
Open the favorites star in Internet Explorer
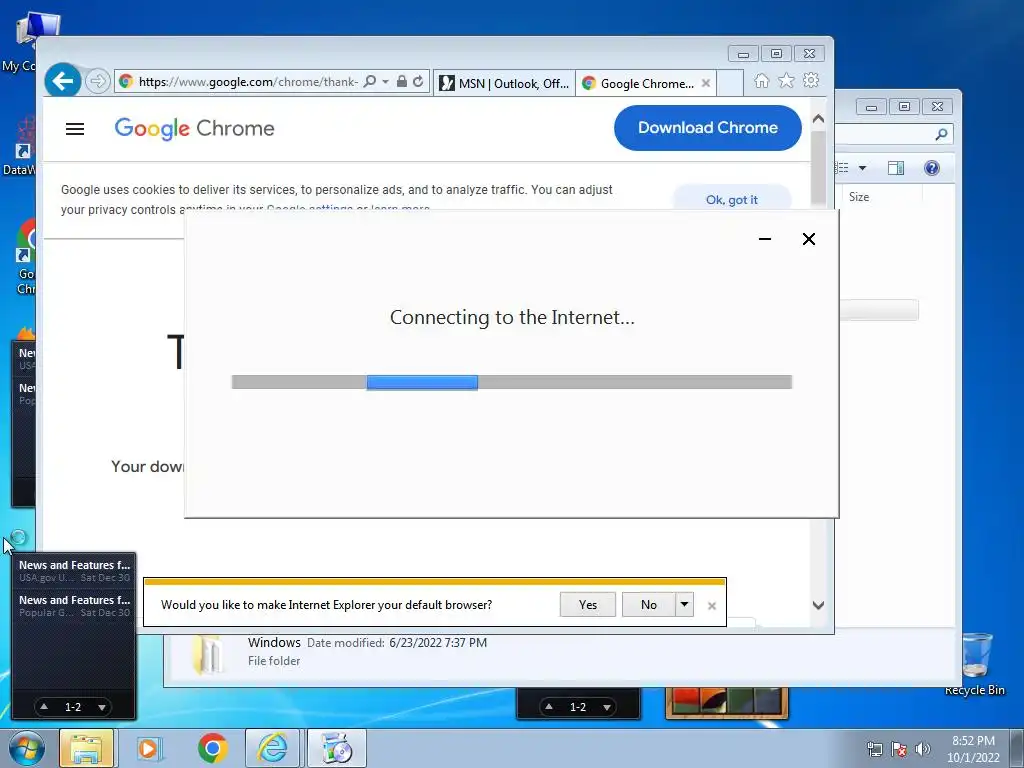tap(786, 80)
